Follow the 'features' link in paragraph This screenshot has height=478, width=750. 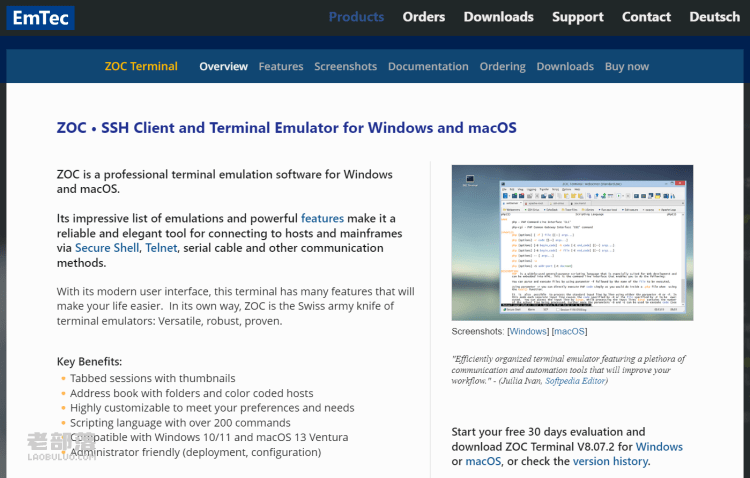pyautogui.click(x=322, y=218)
